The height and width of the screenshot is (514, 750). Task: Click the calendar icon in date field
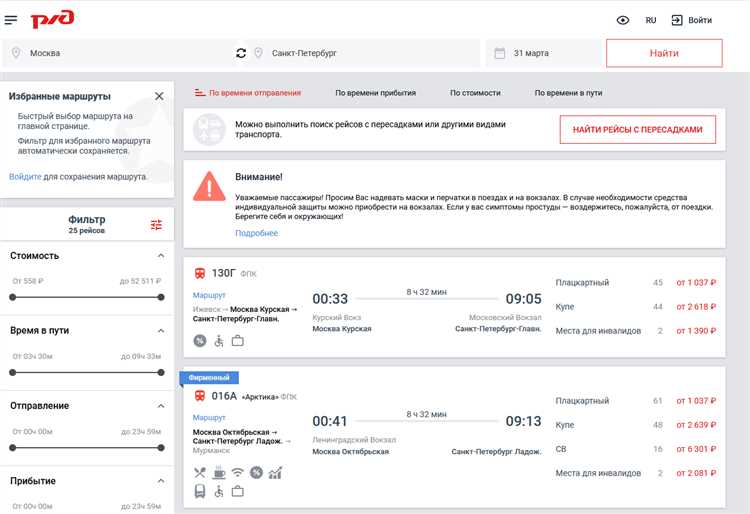[x=499, y=53]
